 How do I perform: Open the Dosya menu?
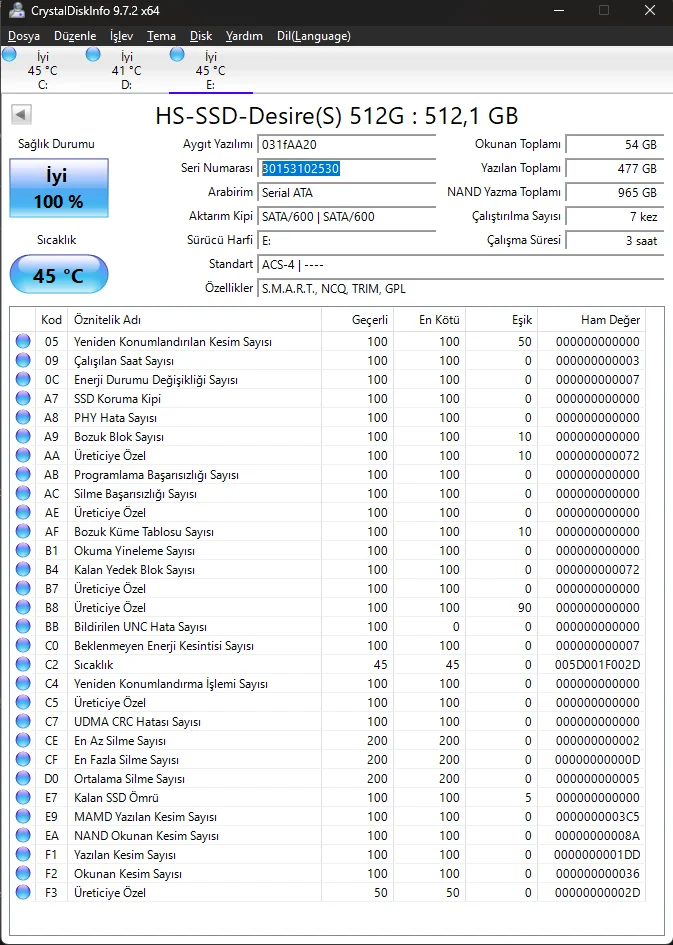(x=24, y=36)
